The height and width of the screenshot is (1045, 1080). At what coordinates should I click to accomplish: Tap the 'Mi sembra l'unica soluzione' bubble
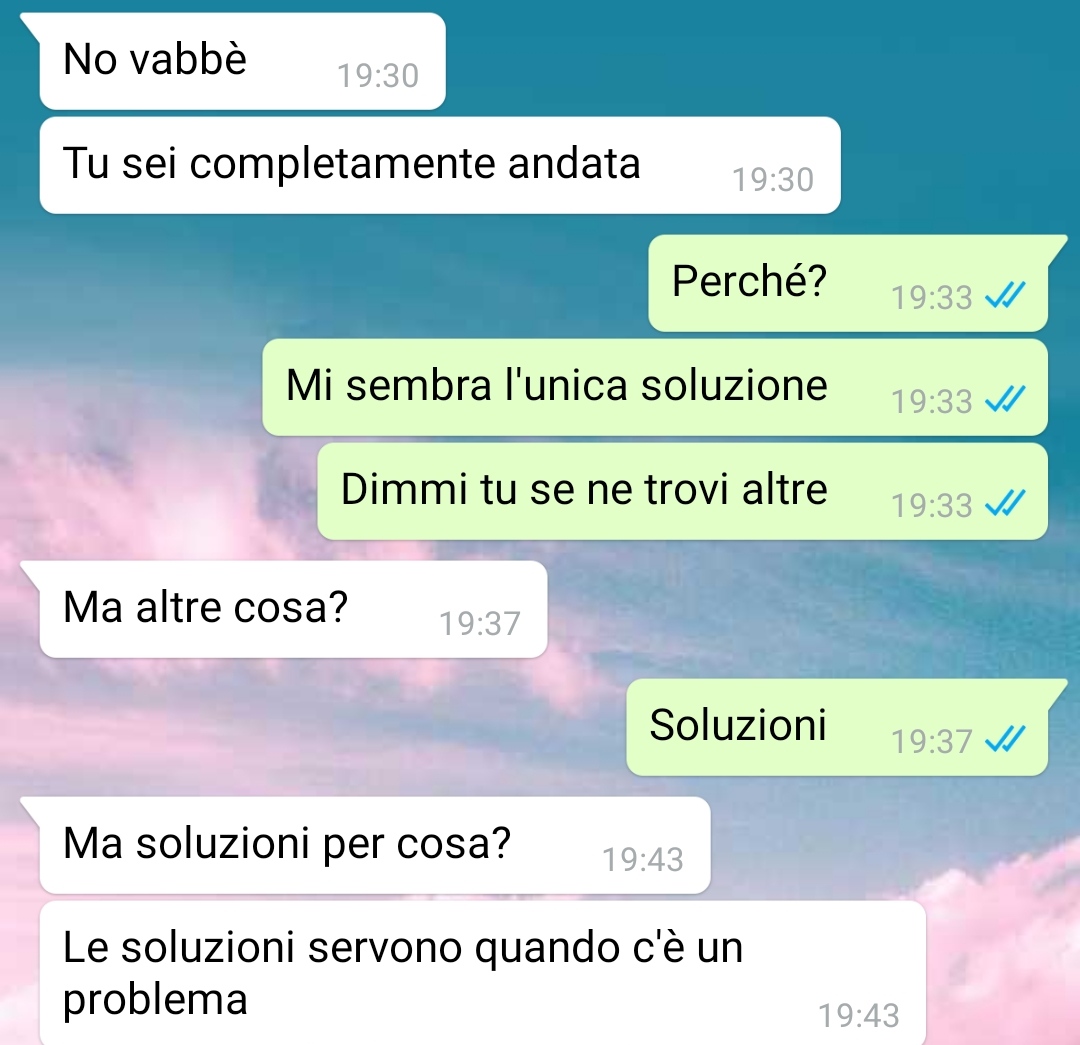tap(655, 387)
